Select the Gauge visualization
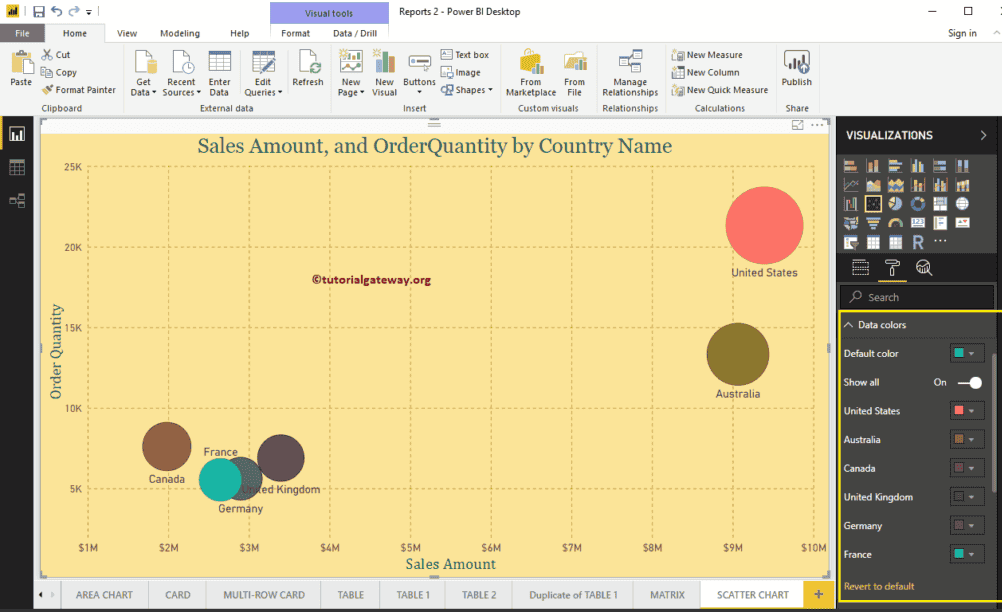The width and height of the screenshot is (1002, 612). 896,223
